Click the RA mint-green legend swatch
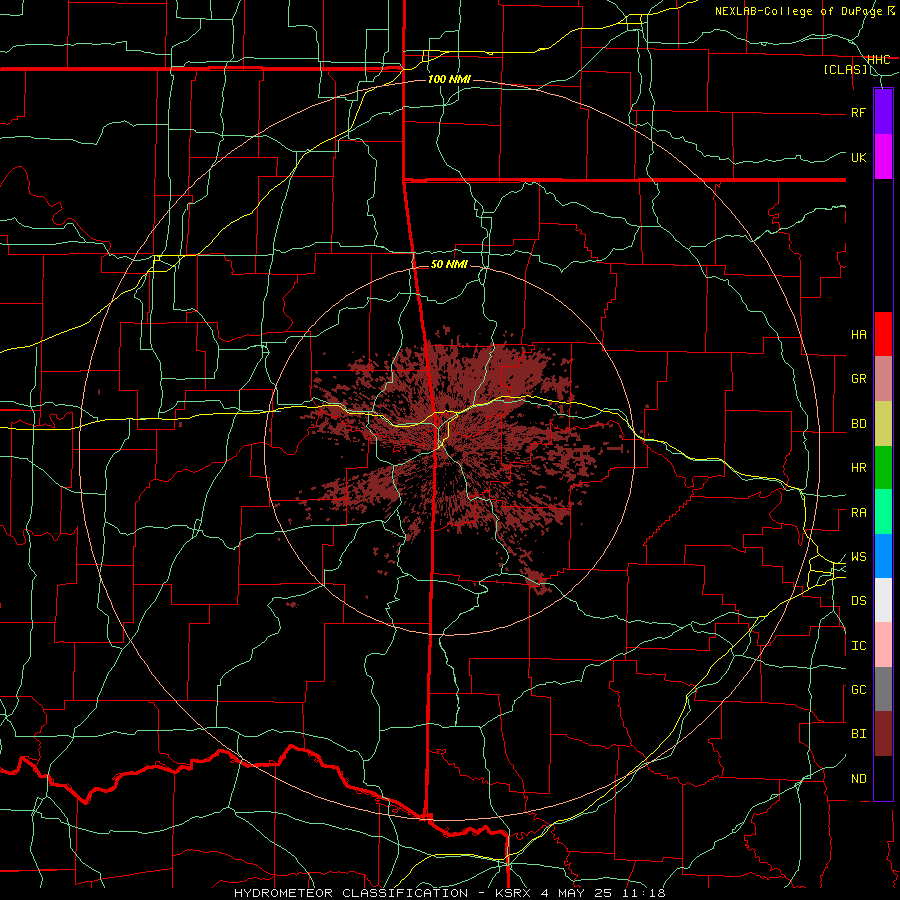The image size is (900, 900). (883, 512)
